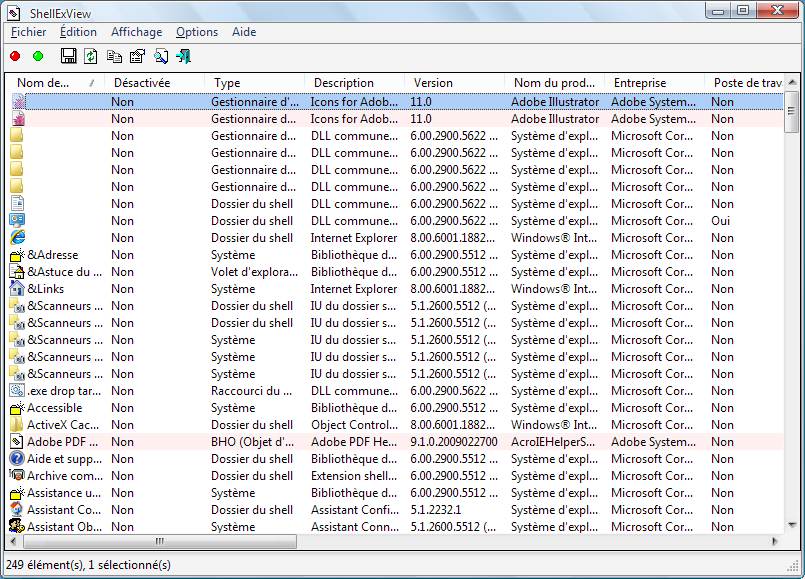Open the Affichage menu
The image size is (805, 579).
point(137,32)
